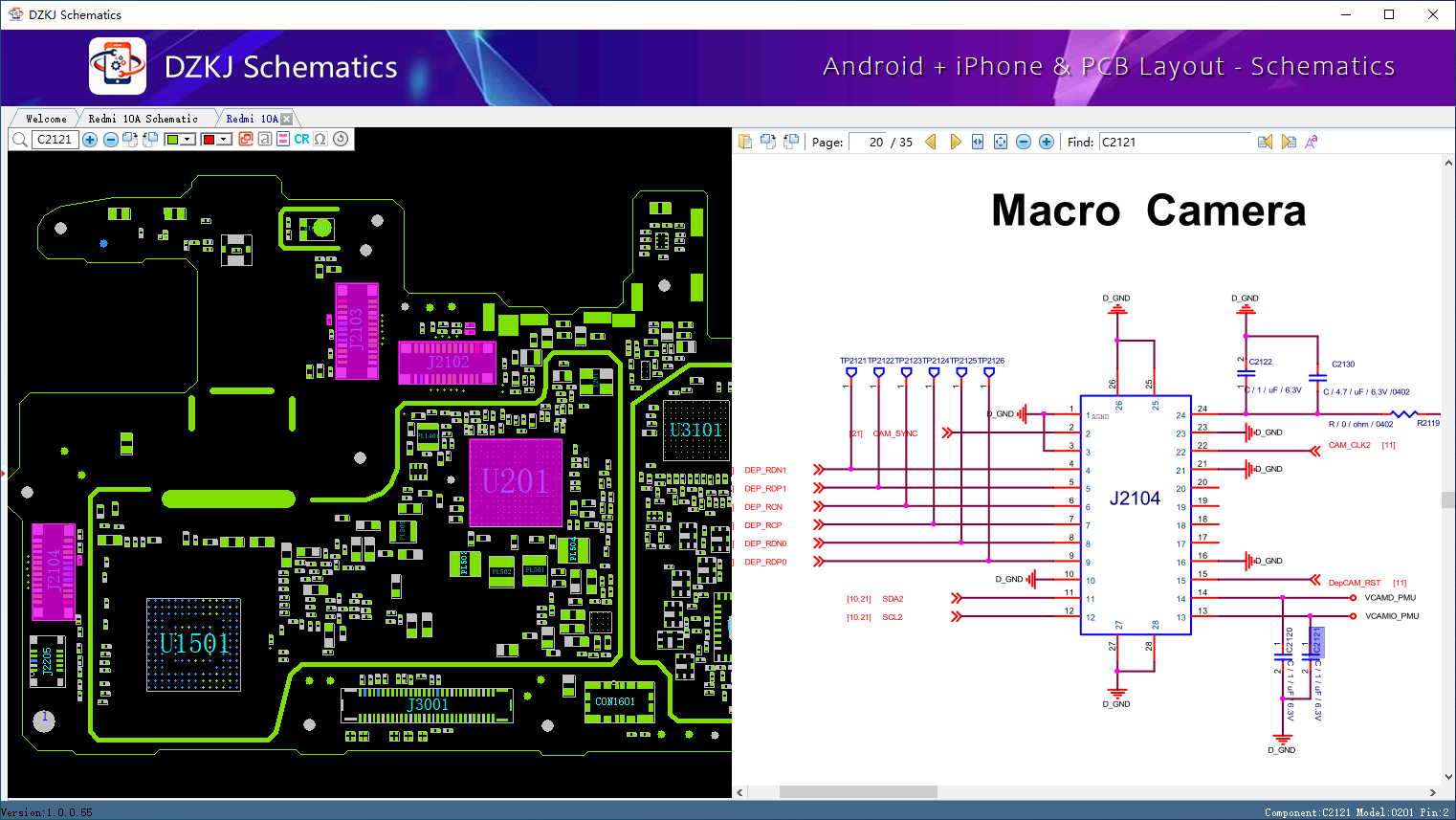Image resolution: width=1456 pixels, height=820 pixels.
Task: Pick the green highlight color swatch
Action: (x=172, y=140)
